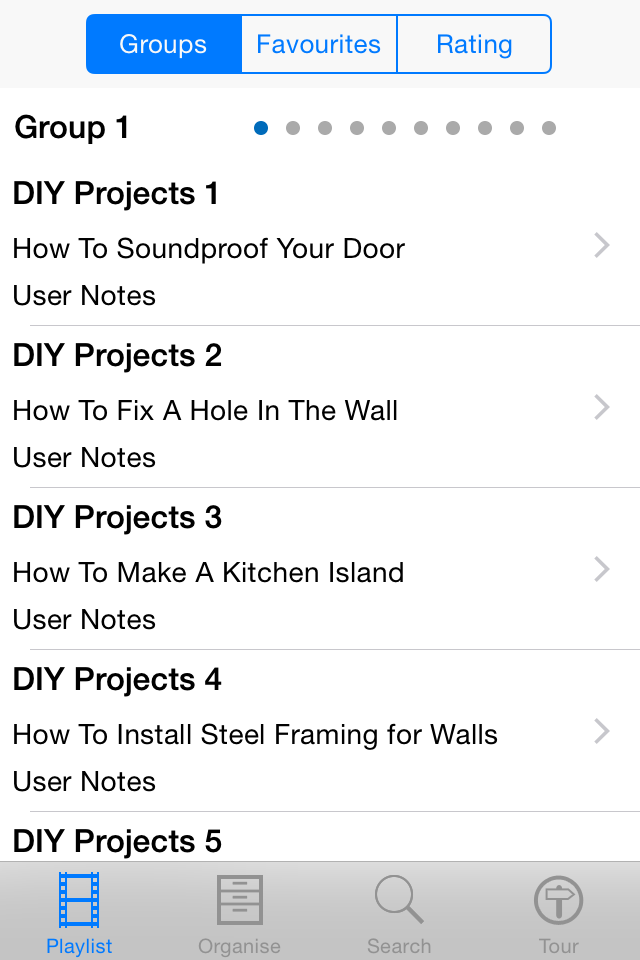
Task: Open User Notes under DIY Projects 2
Action: (x=85, y=458)
